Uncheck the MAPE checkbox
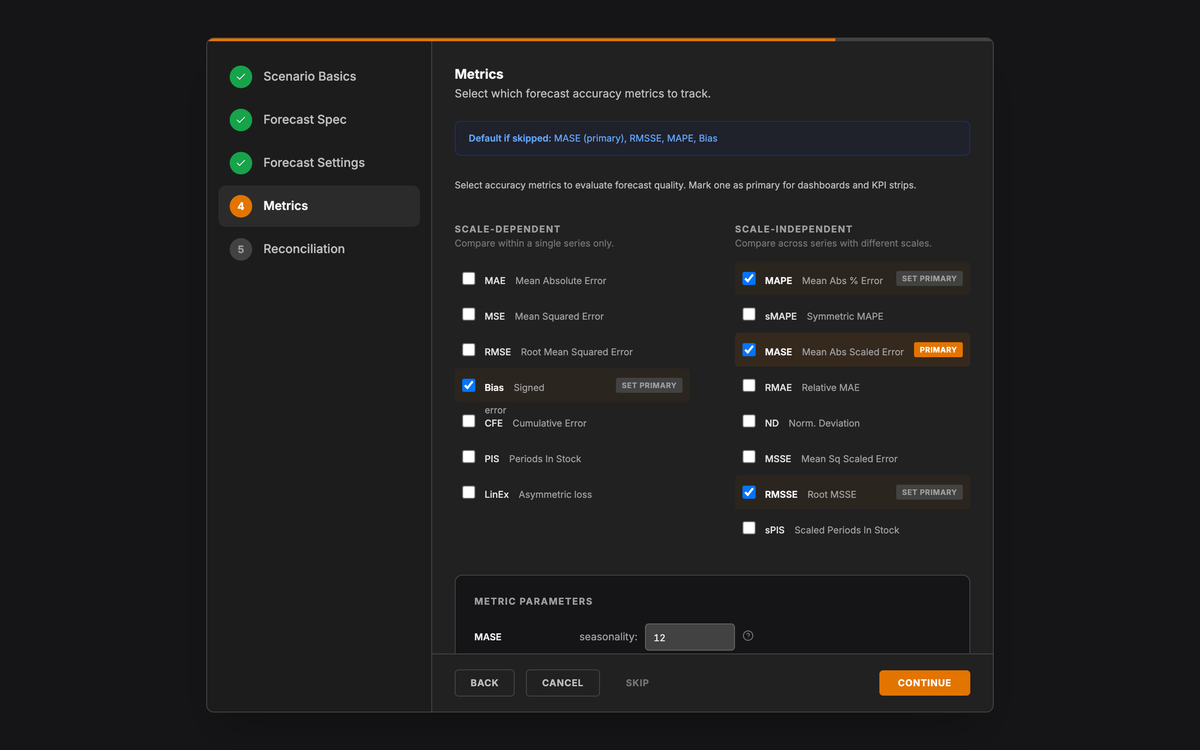Image resolution: width=1200 pixels, height=750 pixels. [x=749, y=279]
